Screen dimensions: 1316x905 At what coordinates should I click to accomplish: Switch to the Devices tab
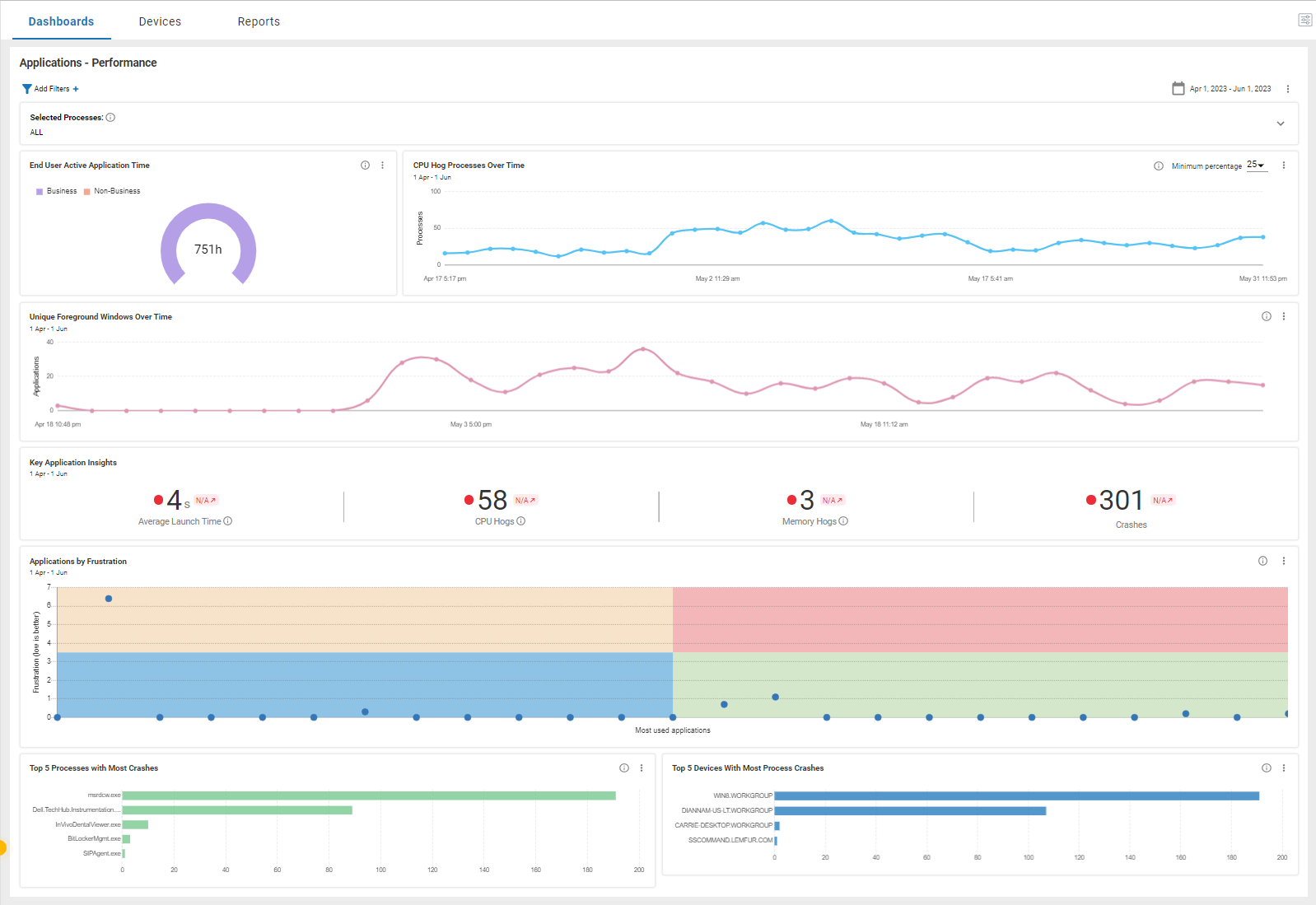tap(160, 21)
